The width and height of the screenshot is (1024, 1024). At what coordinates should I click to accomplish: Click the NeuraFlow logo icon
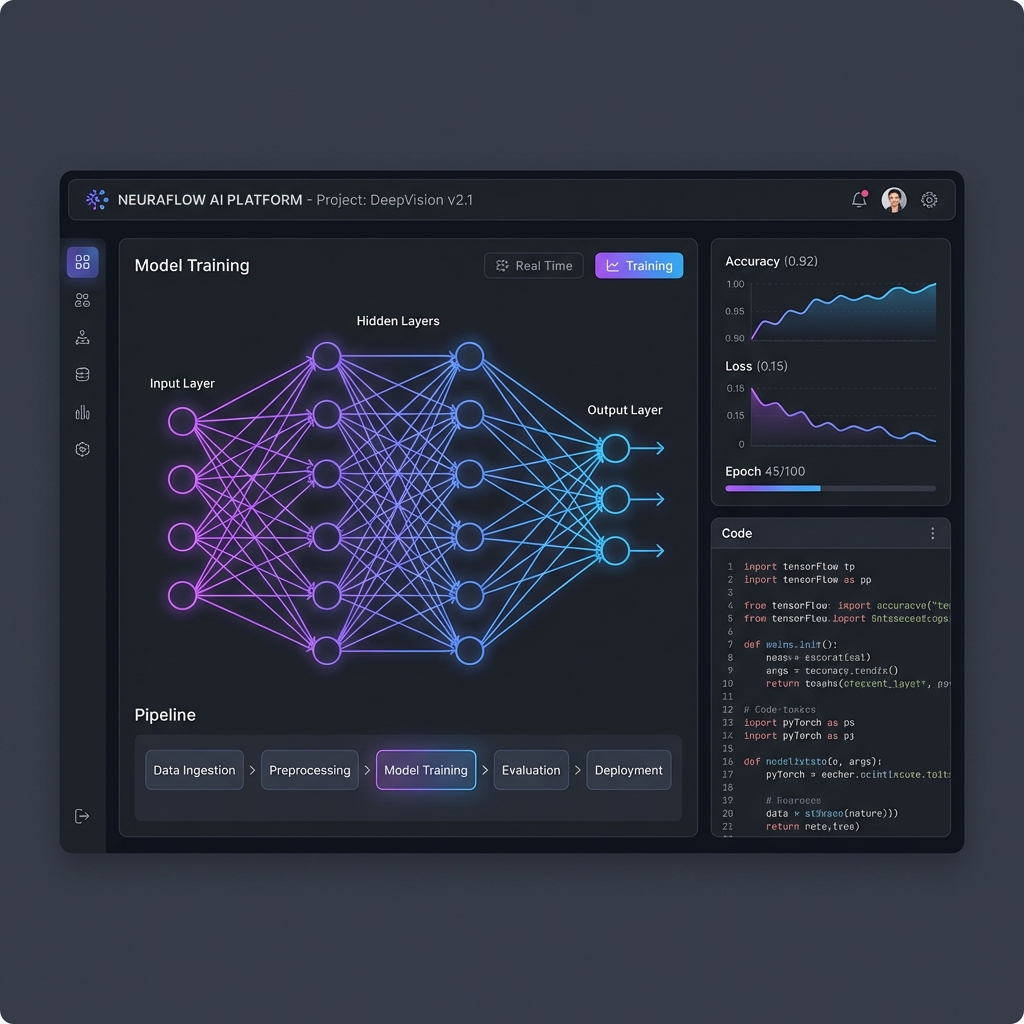pos(97,200)
